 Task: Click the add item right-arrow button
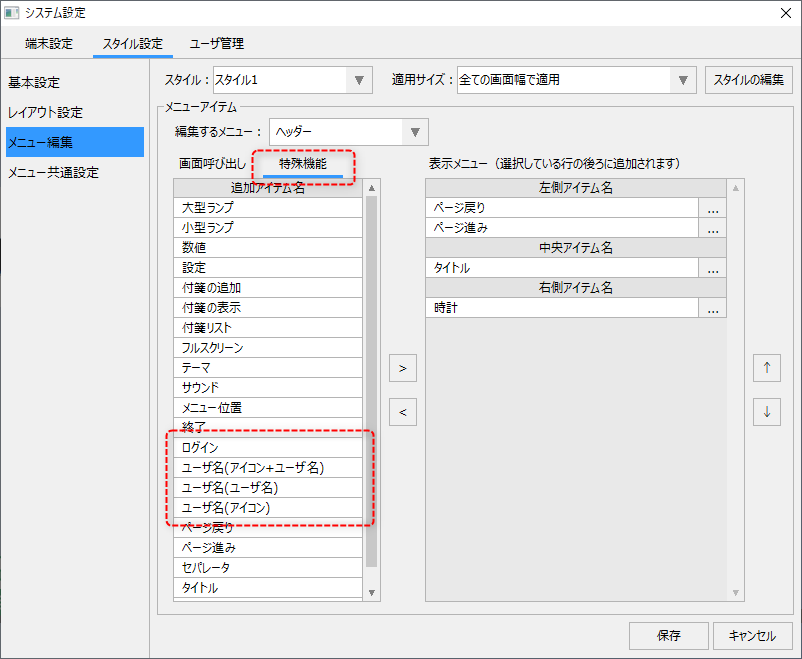(402, 368)
